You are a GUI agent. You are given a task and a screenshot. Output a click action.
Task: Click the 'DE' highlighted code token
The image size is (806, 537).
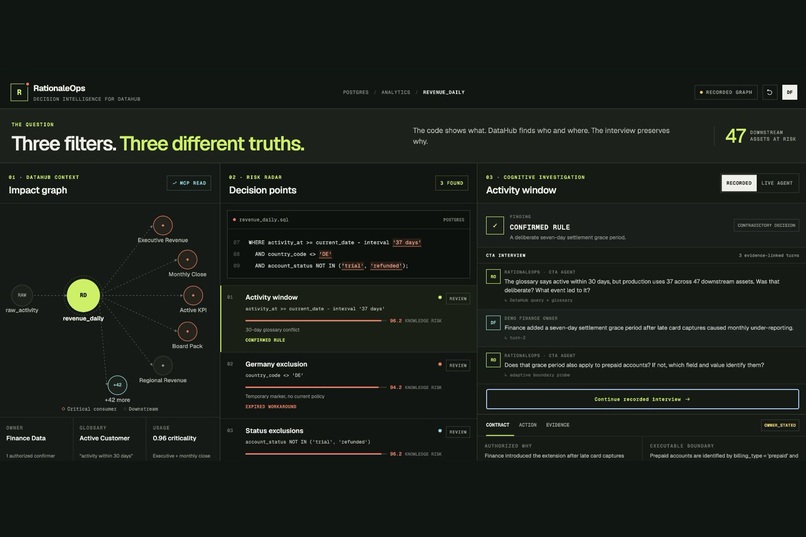tap(325, 254)
